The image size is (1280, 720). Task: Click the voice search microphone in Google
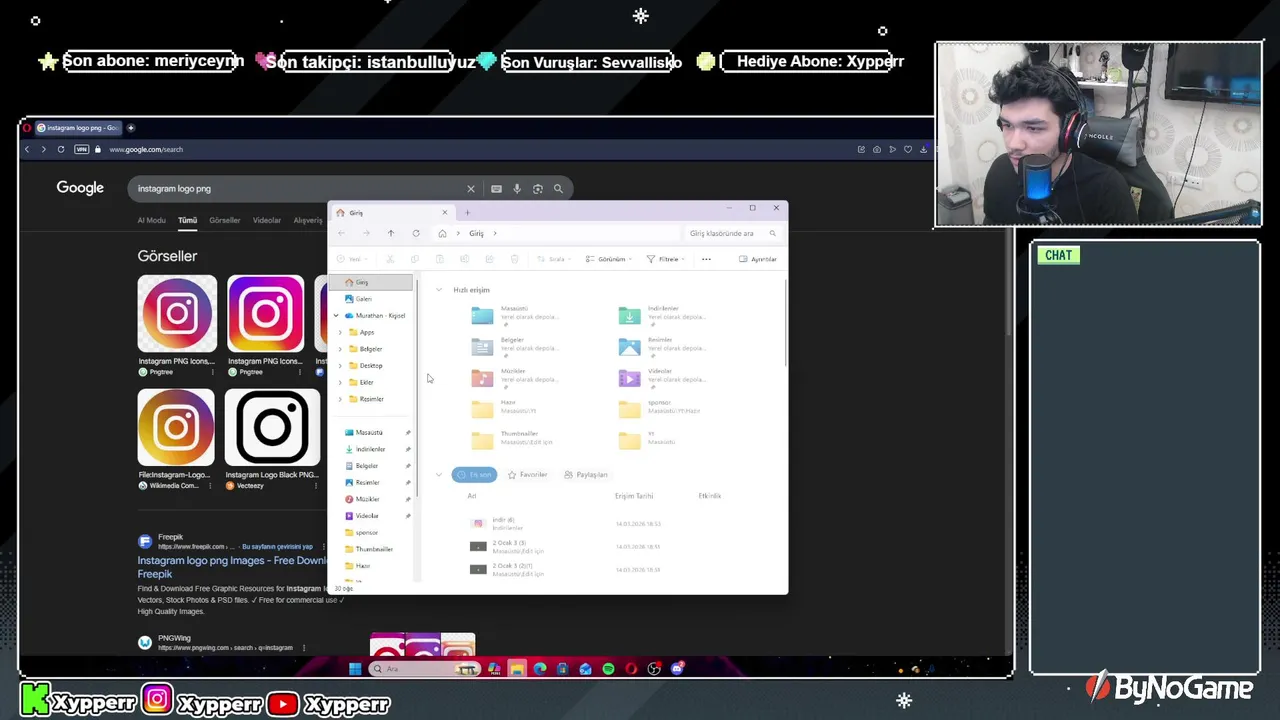pos(517,188)
